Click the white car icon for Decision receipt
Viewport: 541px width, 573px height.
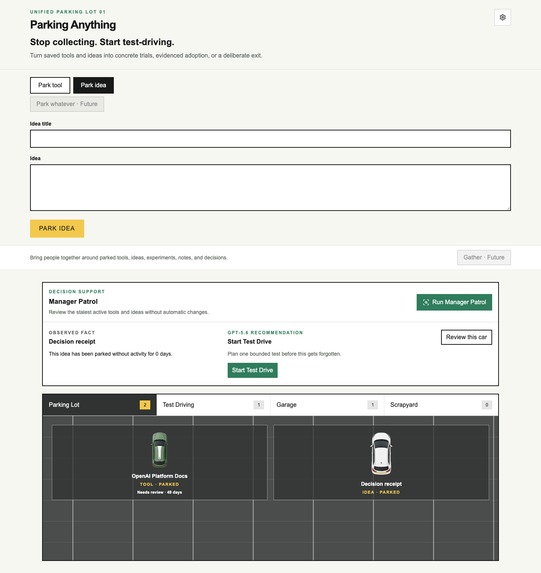click(381, 454)
